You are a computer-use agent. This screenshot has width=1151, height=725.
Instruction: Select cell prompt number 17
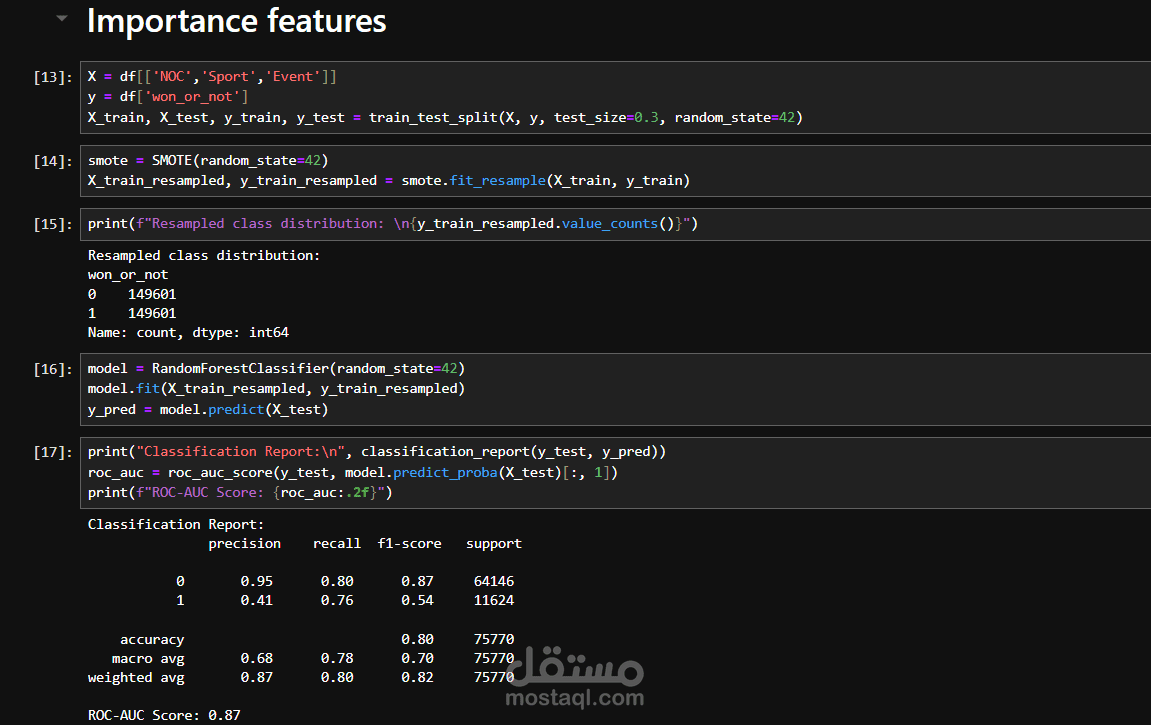coord(52,452)
